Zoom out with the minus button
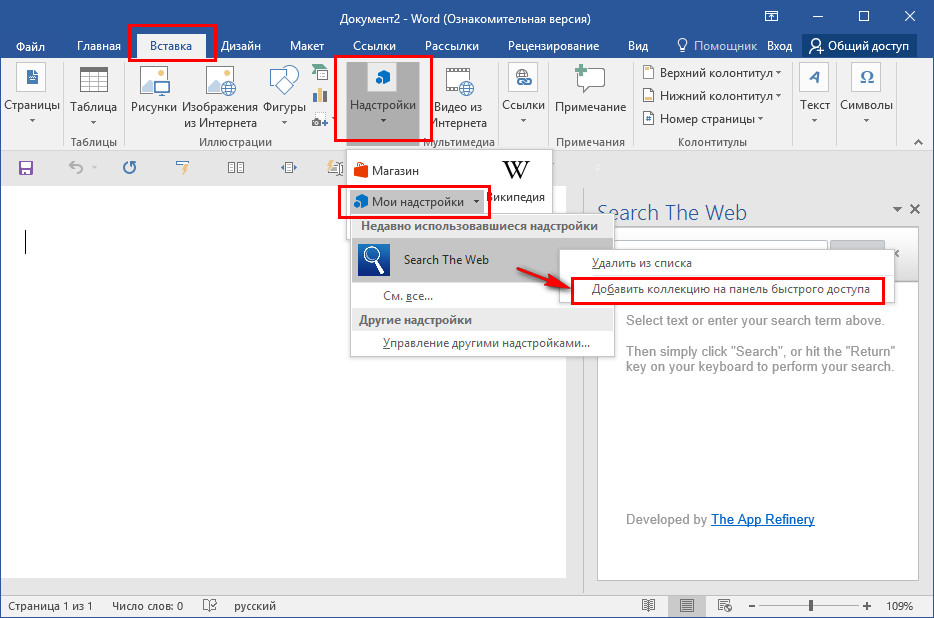The height and width of the screenshot is (618, 934). (x=752, y=606)
